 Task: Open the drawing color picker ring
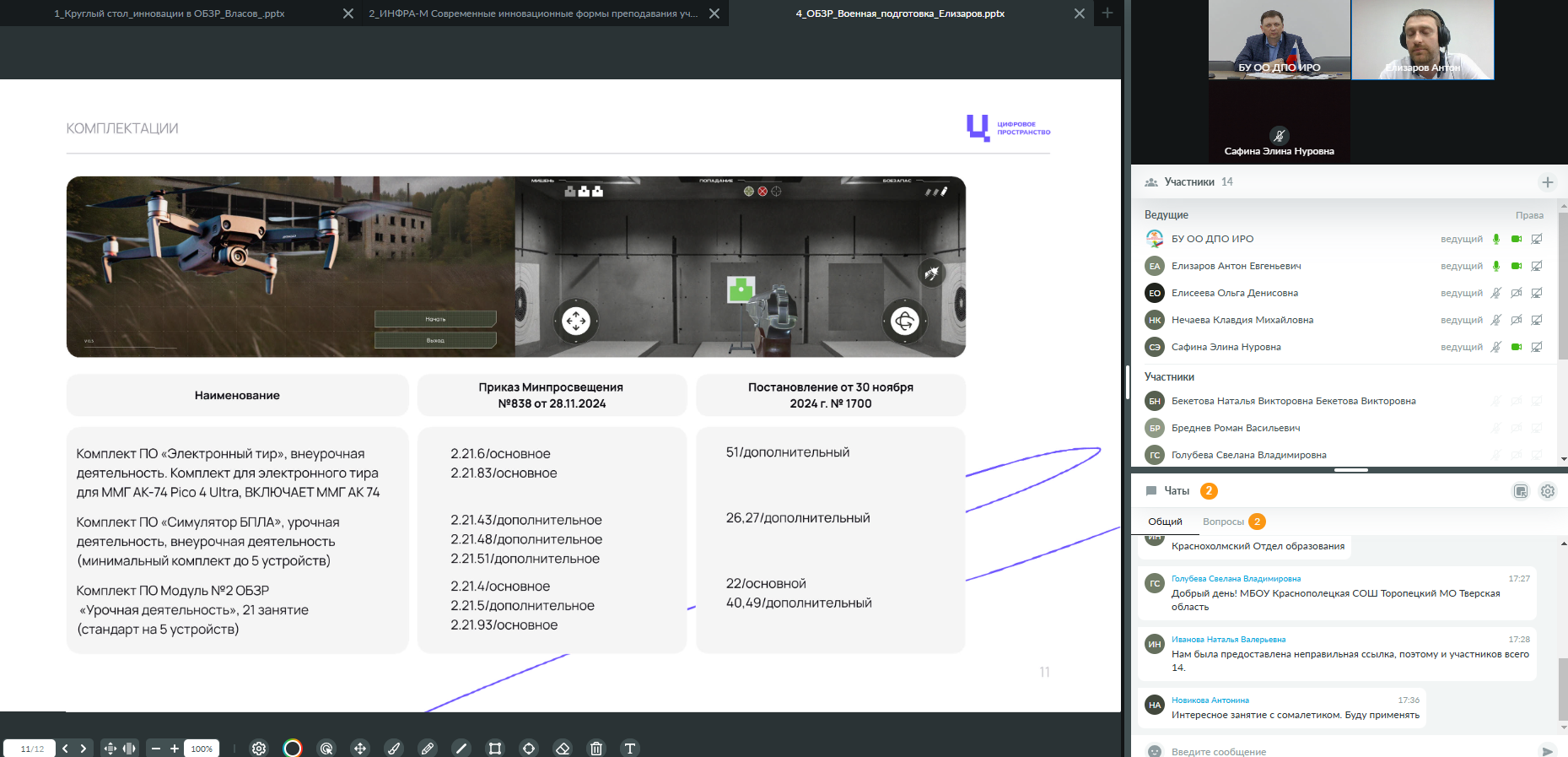pyautogui.click(x=293, y=749)
